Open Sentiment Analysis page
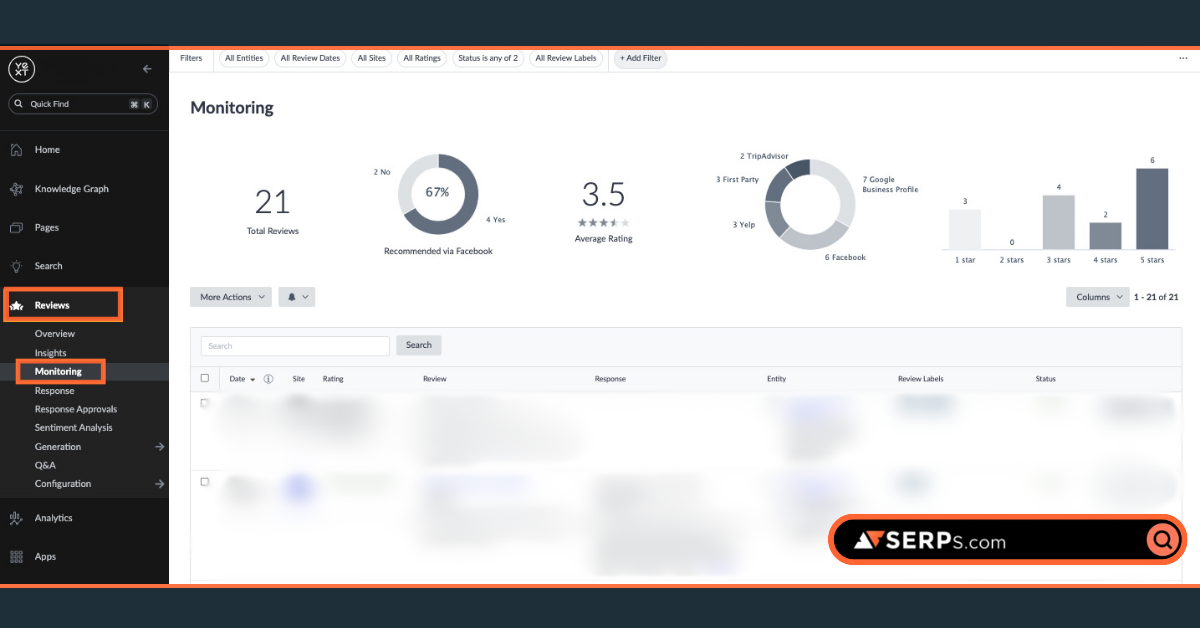Viewport: 1200px width, 628px height. point(74,428)
